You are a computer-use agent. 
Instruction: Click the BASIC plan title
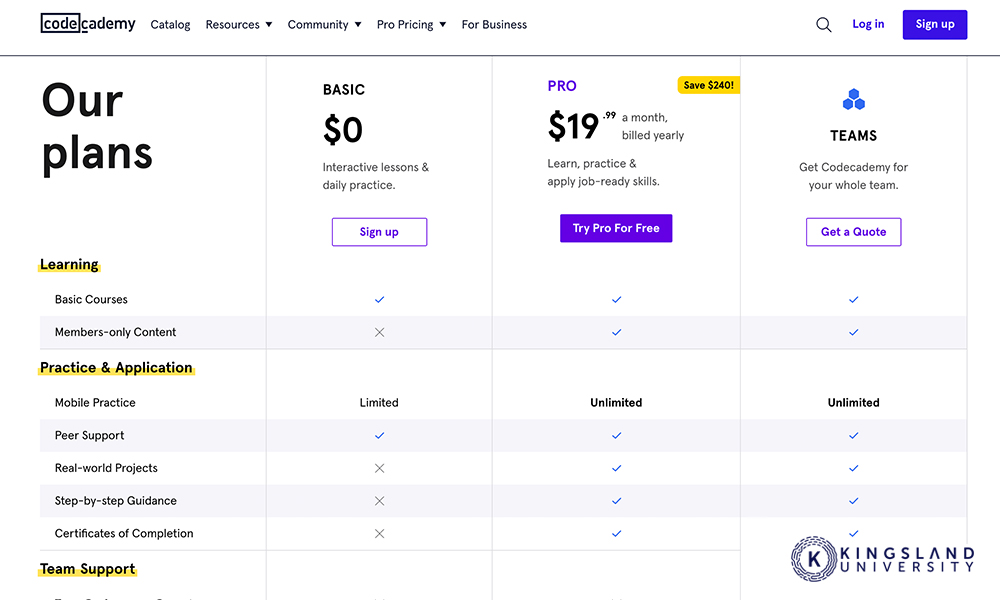coord(344,90)
